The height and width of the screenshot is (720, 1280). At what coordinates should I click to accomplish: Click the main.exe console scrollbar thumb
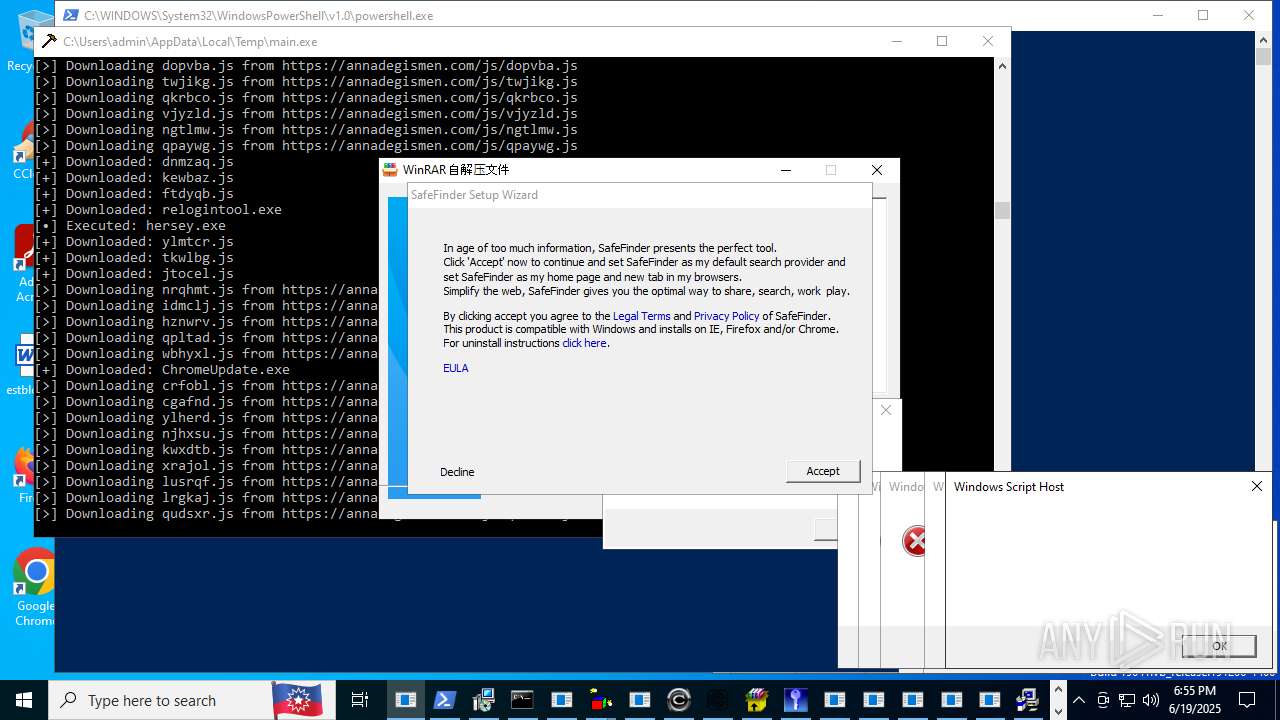coord(1002,210)
